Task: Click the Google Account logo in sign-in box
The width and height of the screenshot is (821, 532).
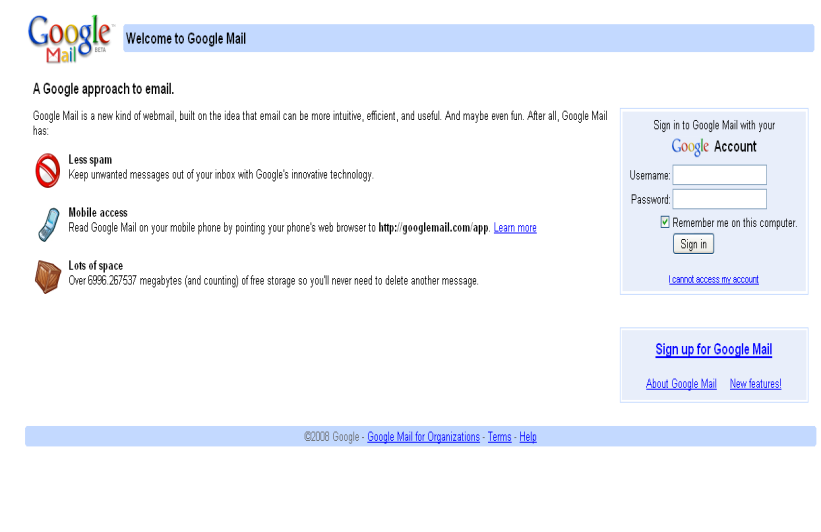Action: point(690,147)
